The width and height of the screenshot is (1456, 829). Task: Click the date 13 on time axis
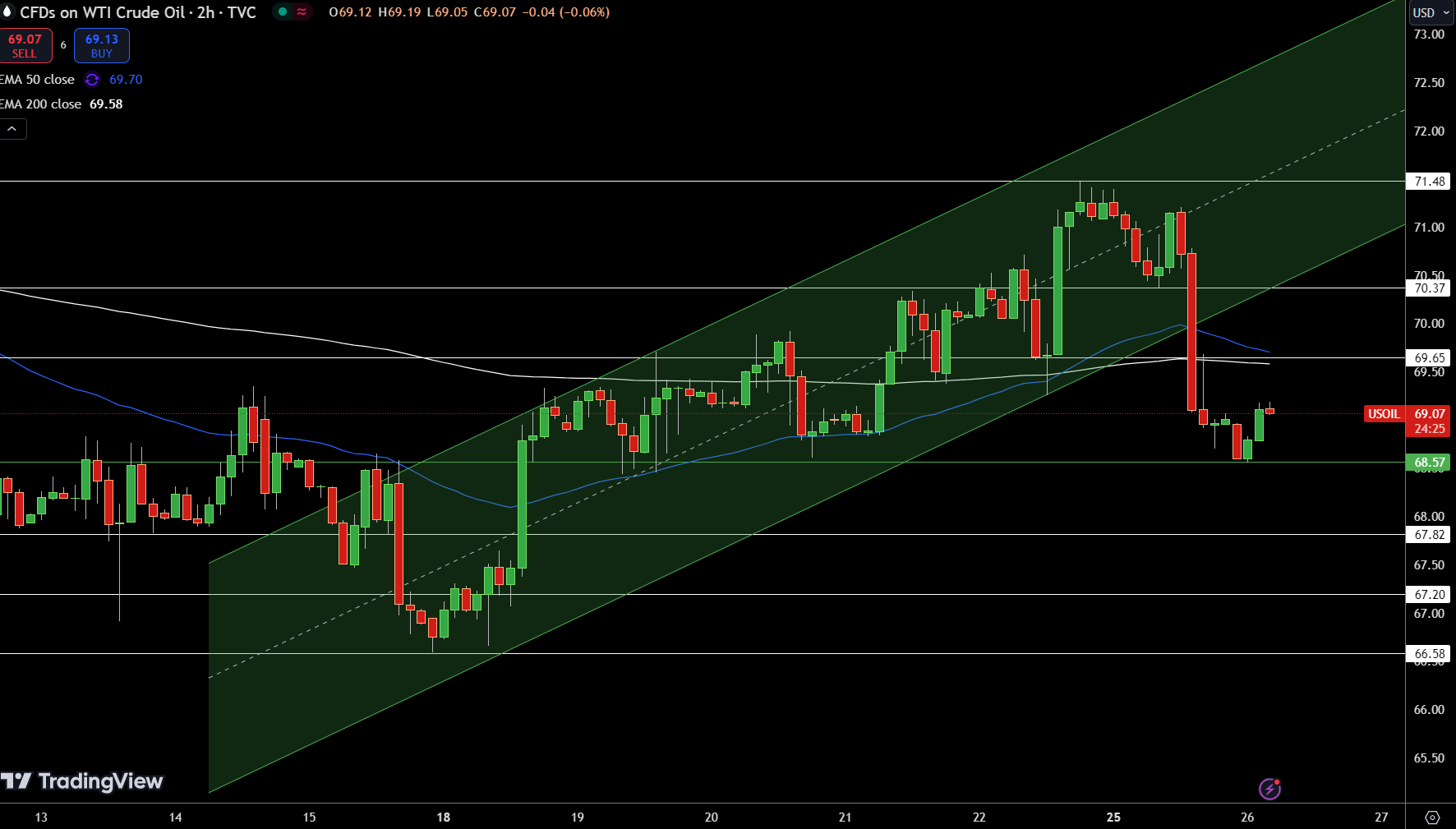(x=41, y=817)
